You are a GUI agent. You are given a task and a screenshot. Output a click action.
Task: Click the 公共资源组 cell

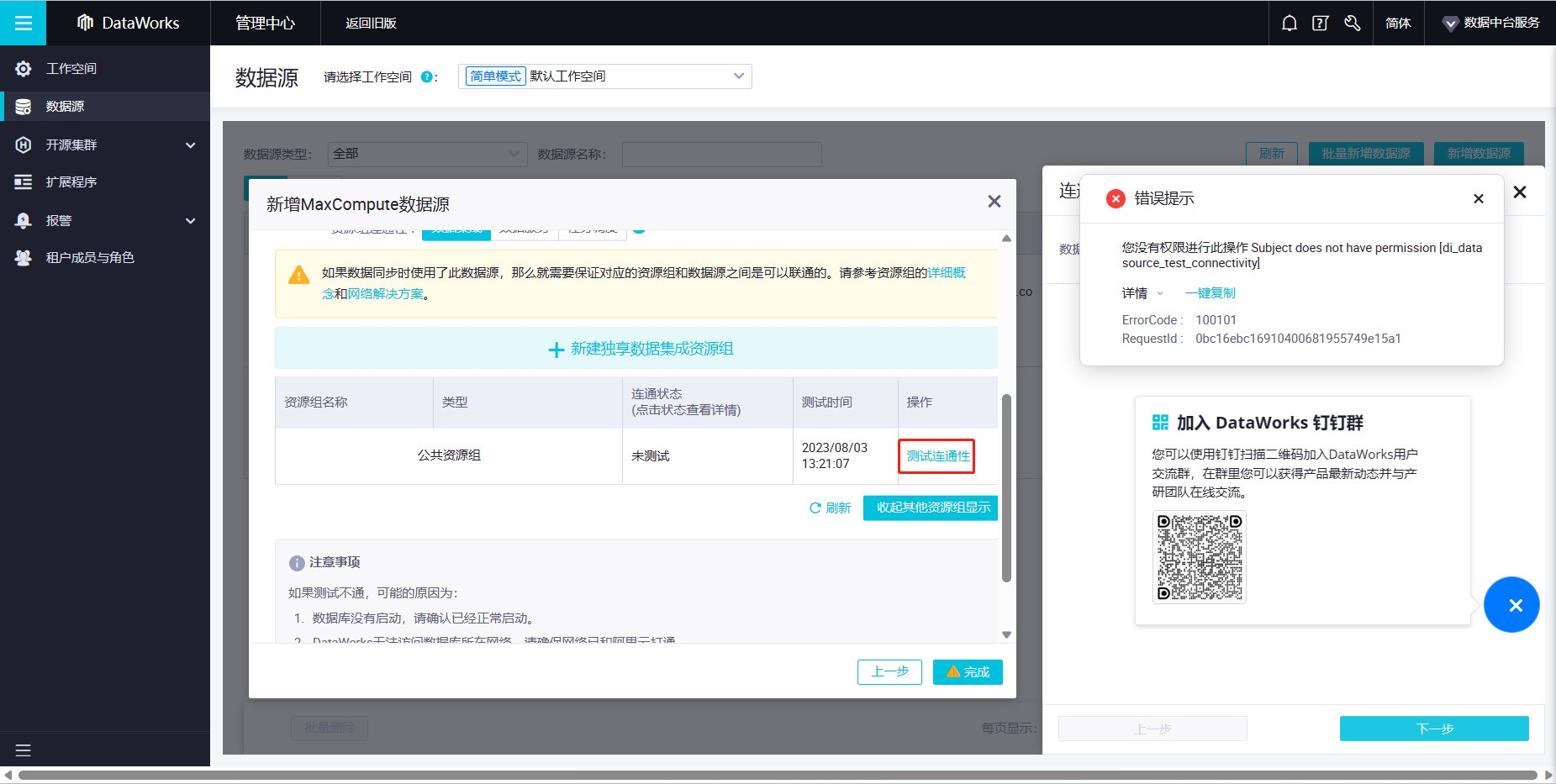pos(449,455)
